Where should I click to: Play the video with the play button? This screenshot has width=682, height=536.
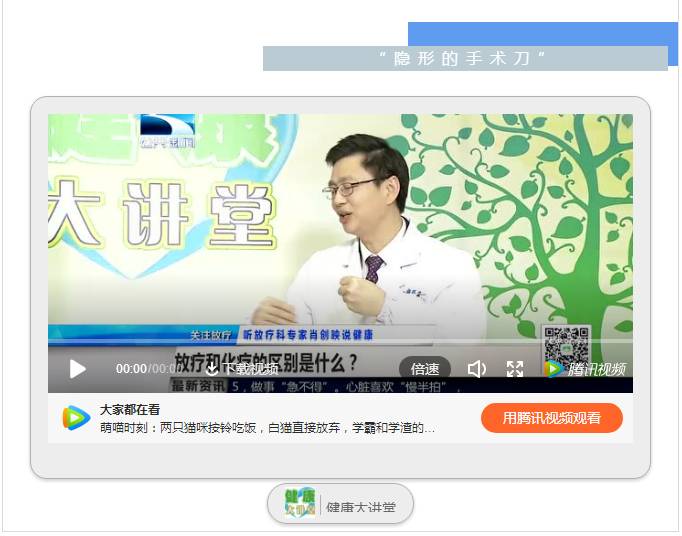77,369
